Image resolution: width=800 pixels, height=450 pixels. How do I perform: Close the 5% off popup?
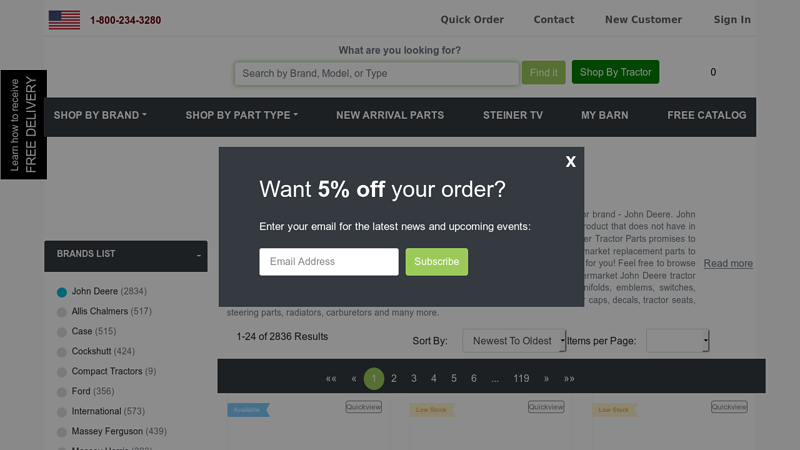[x=570, y=162]
